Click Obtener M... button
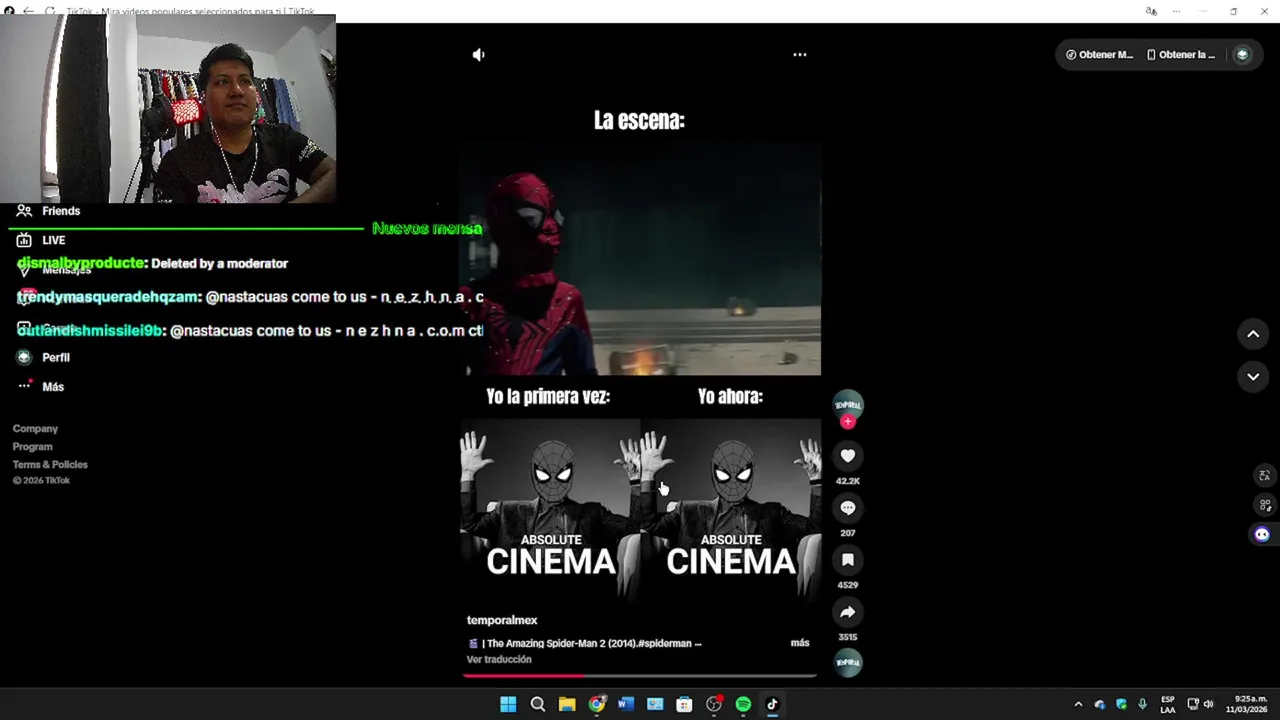Viewport: 1280px width, 720px height. [x=1099, y=55]
